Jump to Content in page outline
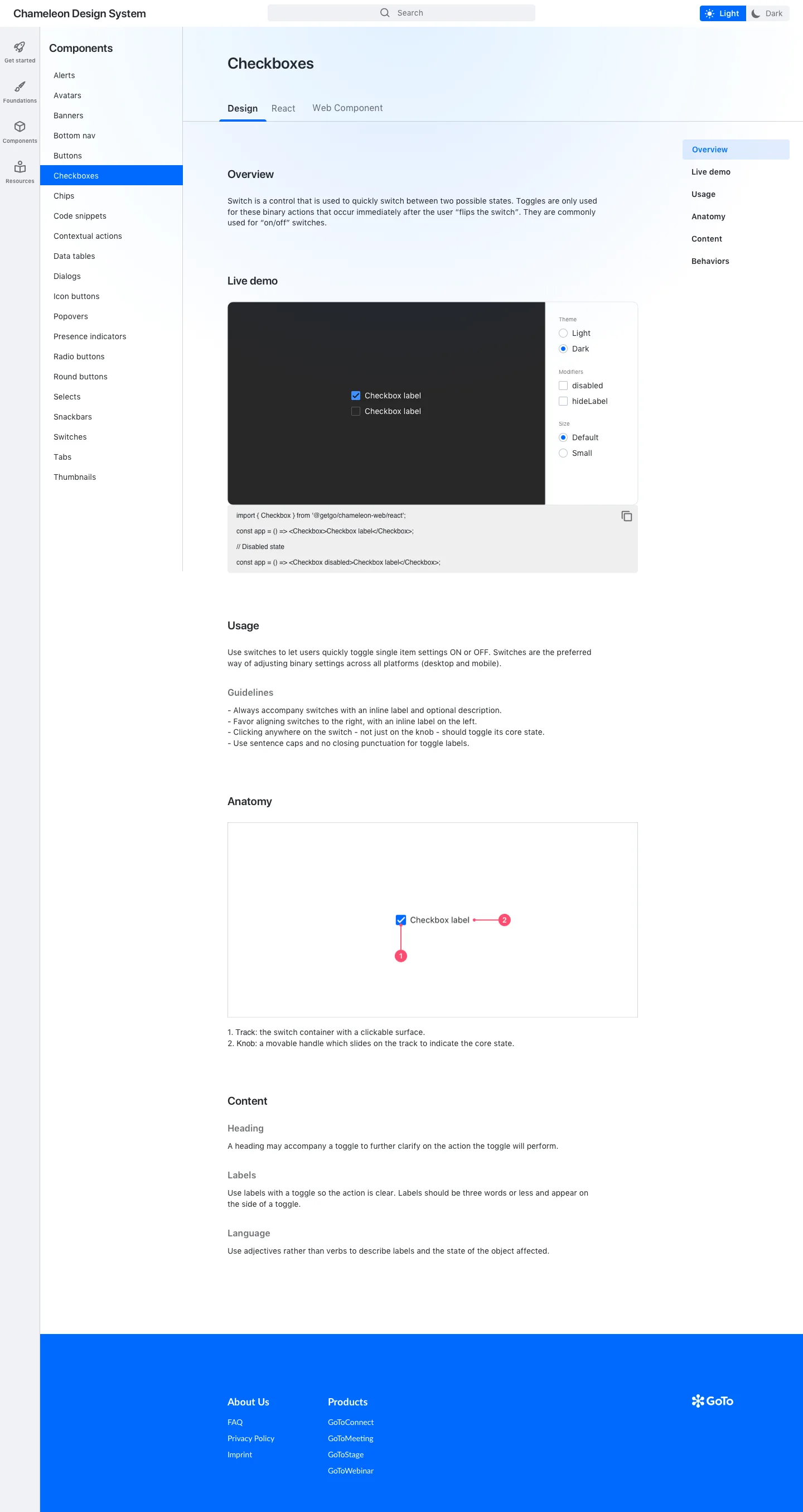Image resolution: width=803 pixels, height=1512 pixels. 706,239
